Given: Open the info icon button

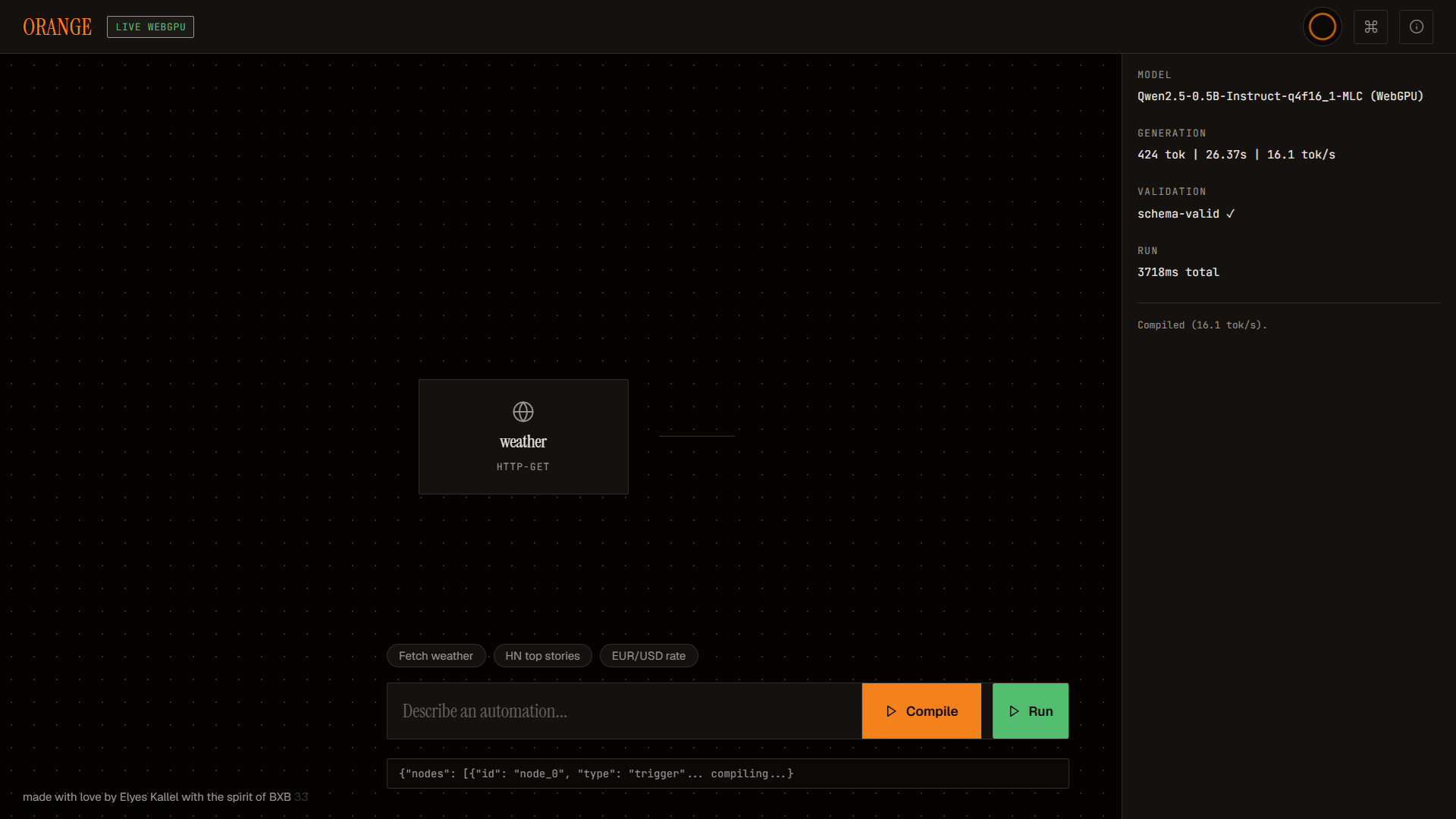Looking at the screenshot, I should pyautogui.click(x=1416, y=27).
